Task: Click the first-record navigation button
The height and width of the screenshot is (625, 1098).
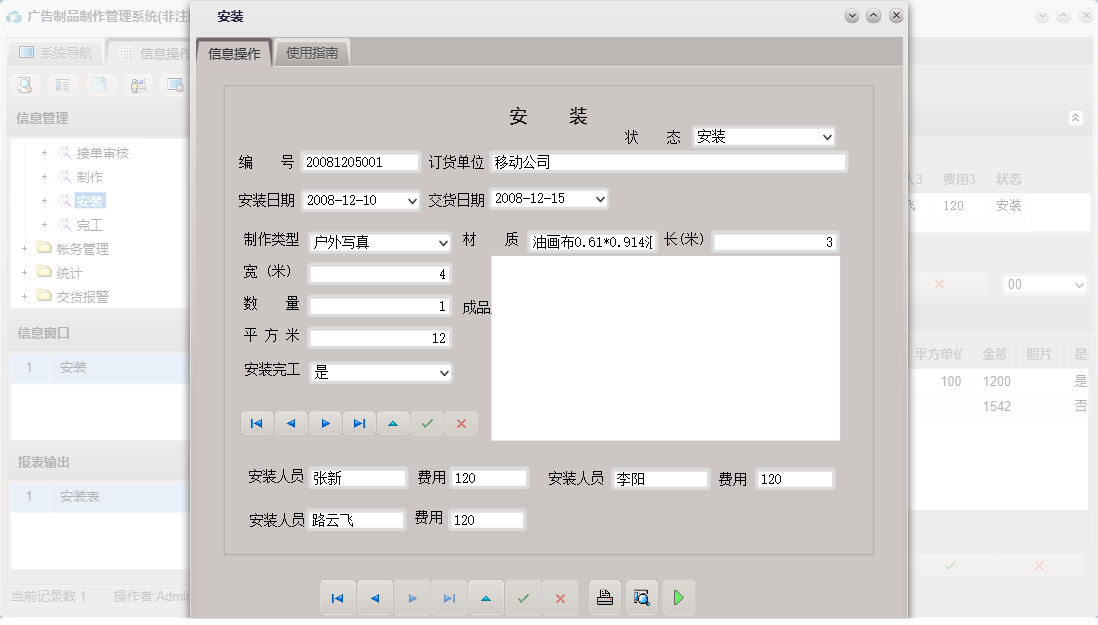Action: point(338,597)
